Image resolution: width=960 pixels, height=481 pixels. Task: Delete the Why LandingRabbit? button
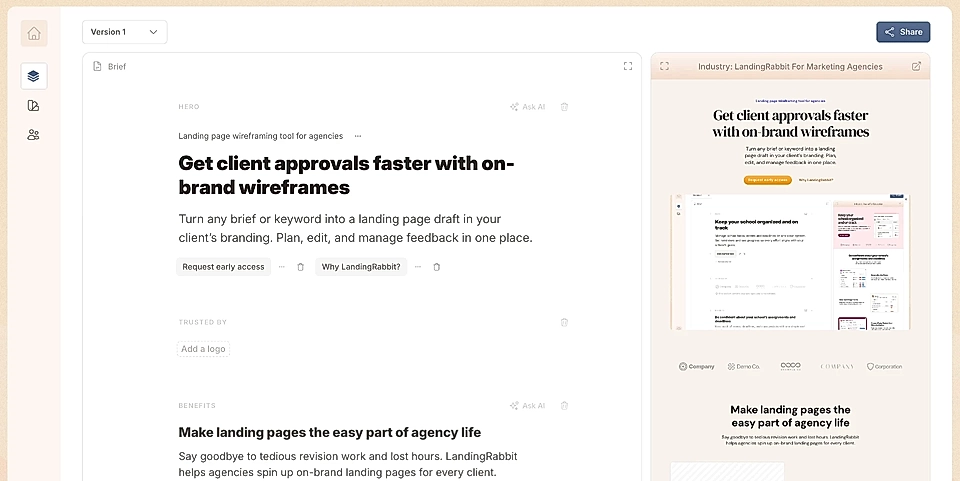coord(437,267)
